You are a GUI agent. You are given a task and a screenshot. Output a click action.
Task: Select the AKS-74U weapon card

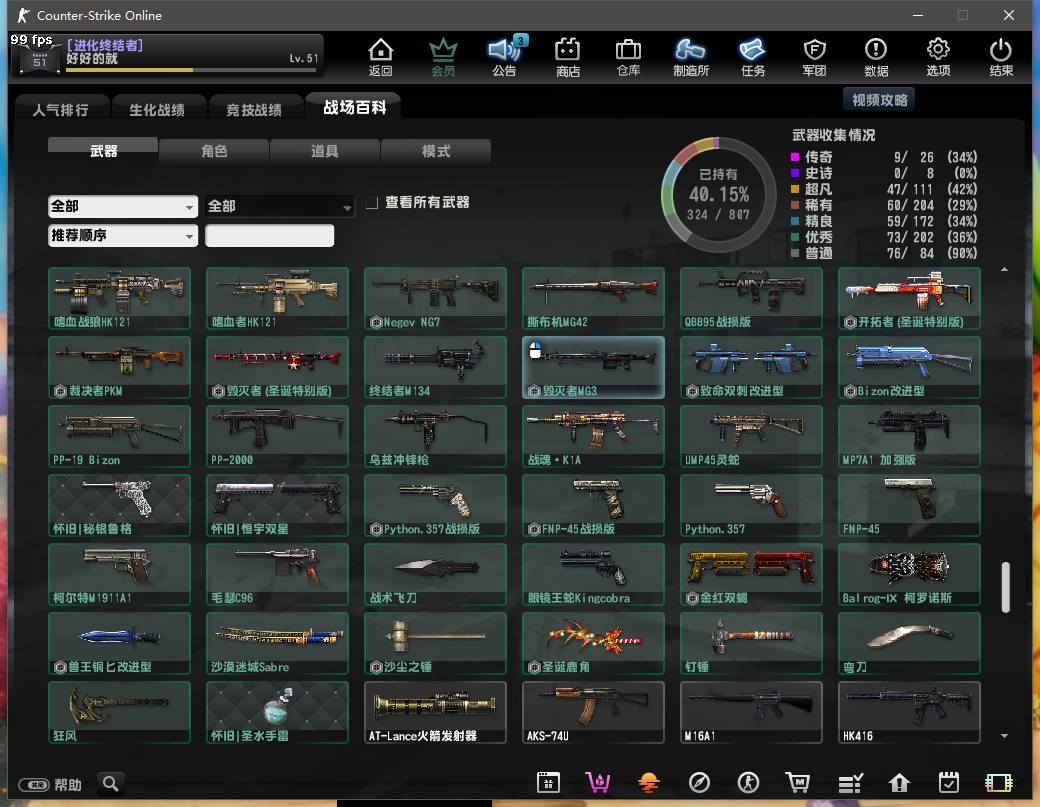pos(593,712)
